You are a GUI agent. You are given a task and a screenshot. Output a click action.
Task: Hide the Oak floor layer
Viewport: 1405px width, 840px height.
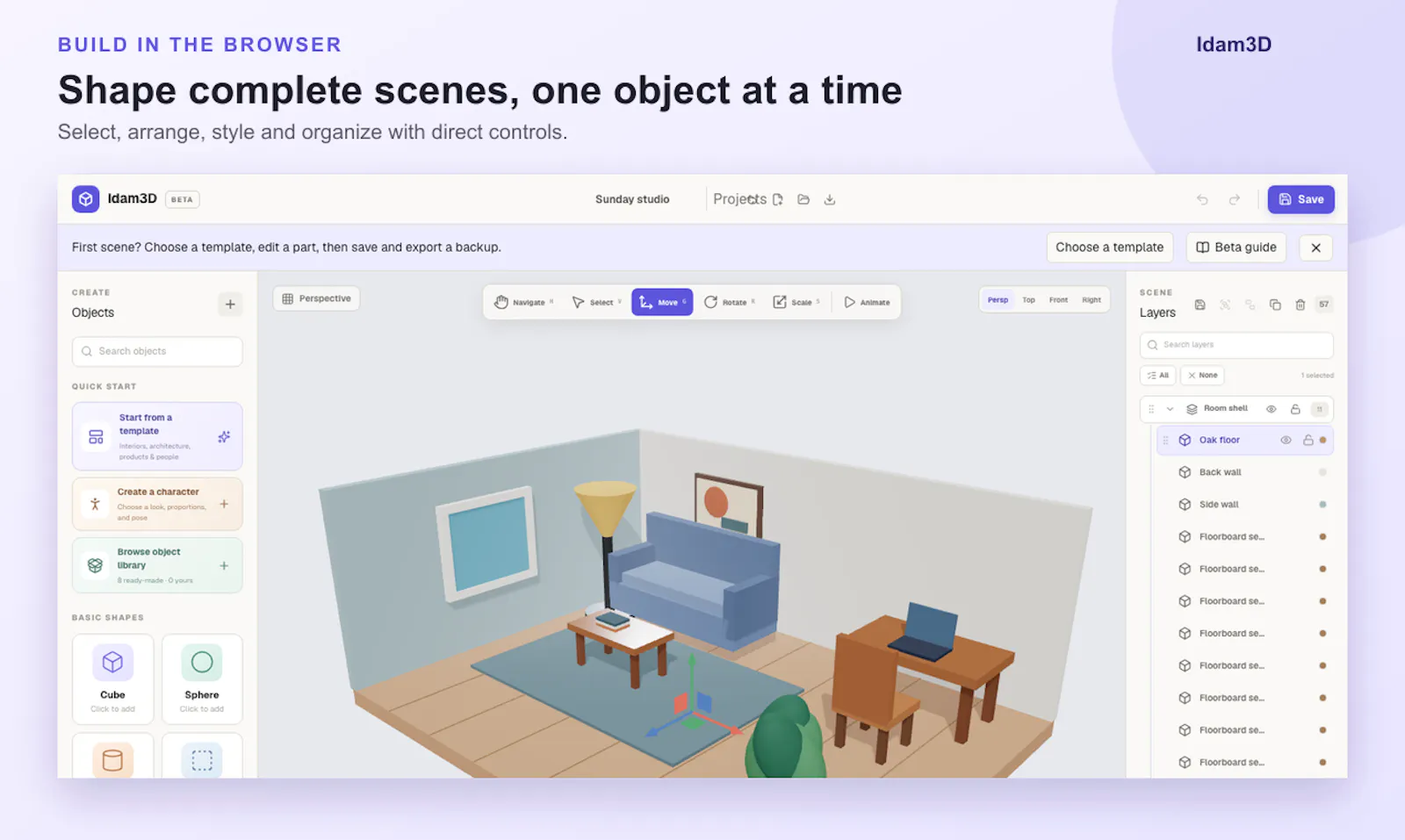click(1286, 441)
